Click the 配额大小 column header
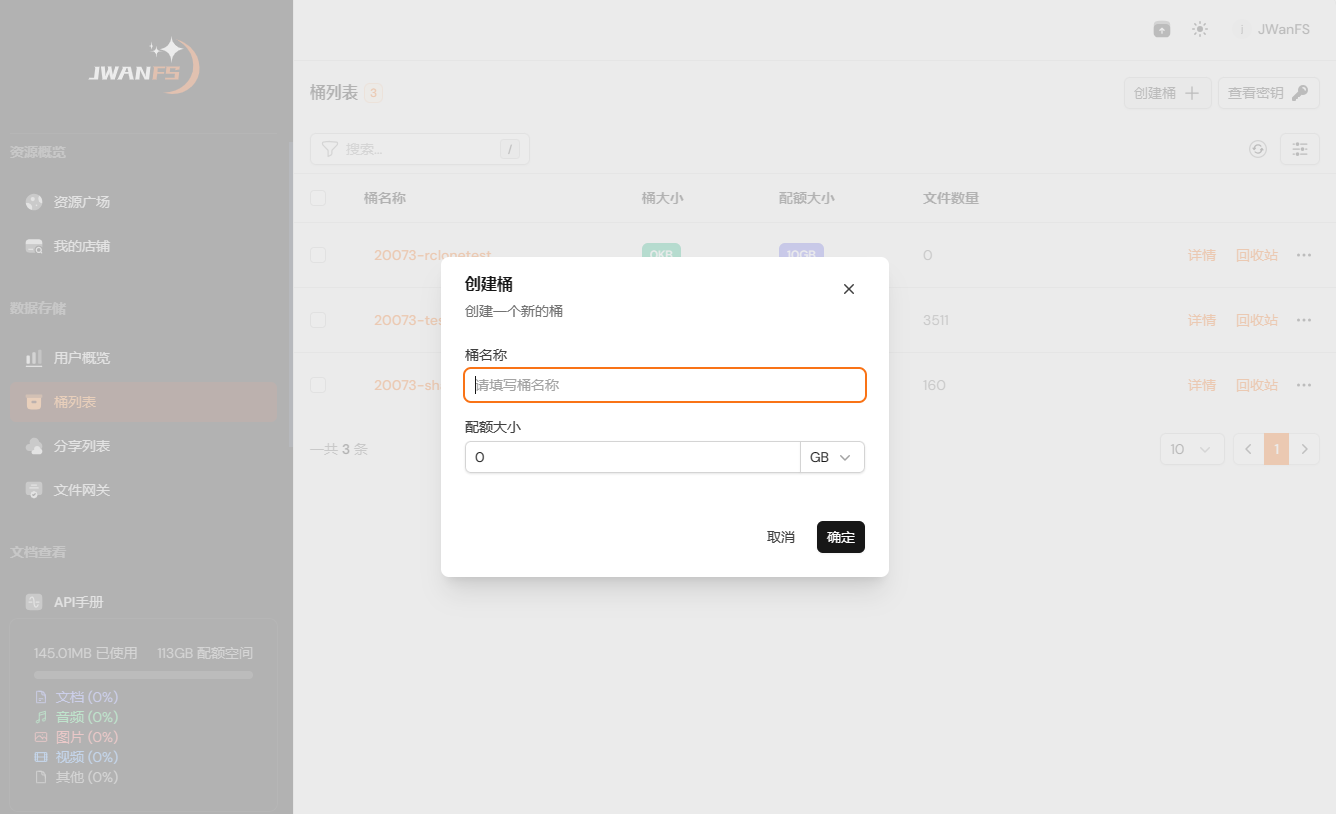1336x814 pixels. pyautogui.click(x=806, y=198)
